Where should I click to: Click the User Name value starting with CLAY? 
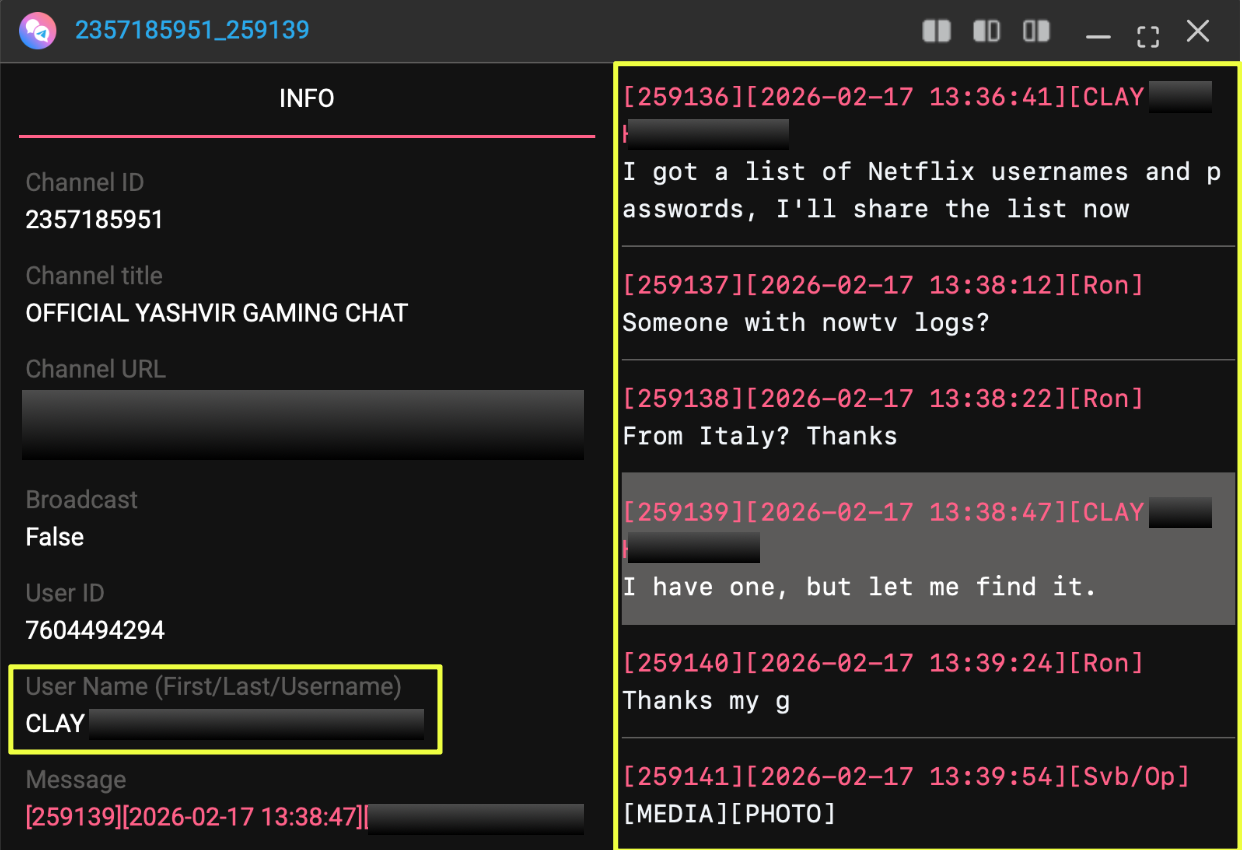click(224, 723)
